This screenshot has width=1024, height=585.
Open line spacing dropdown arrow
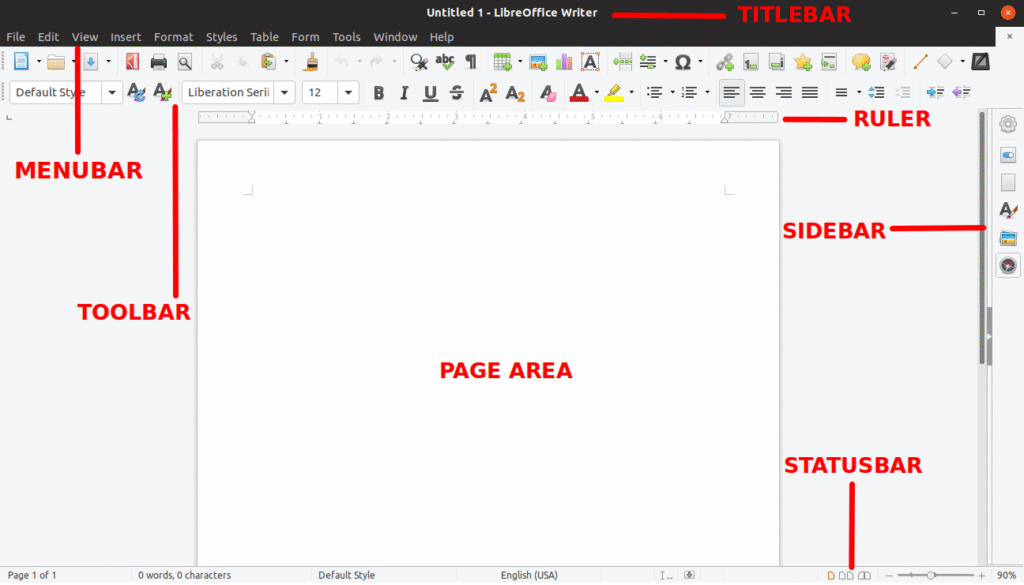tap(858, 93)
